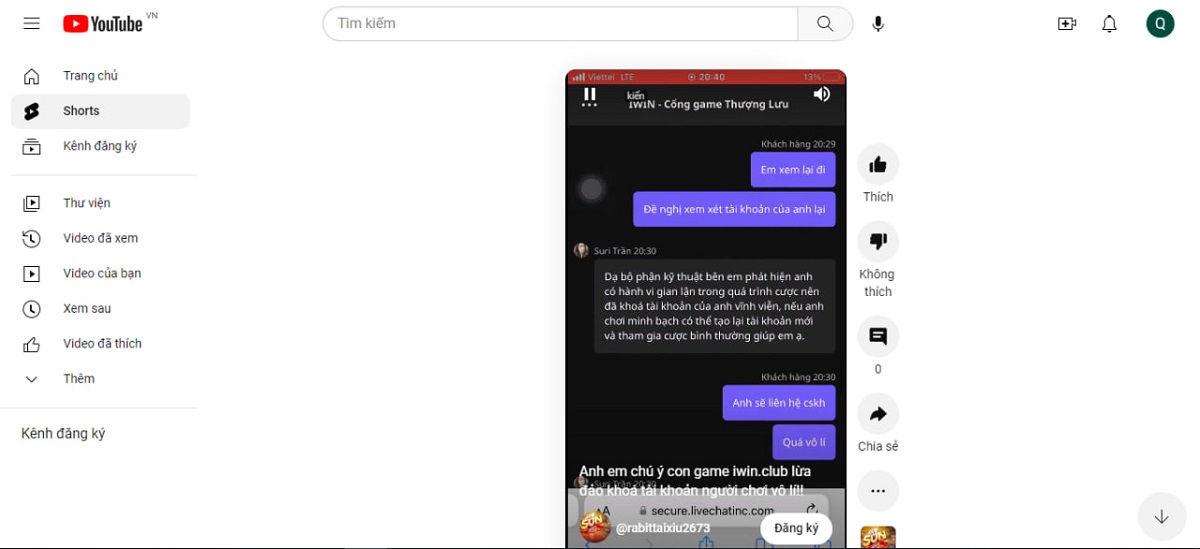1200x549 pixels.
Task: Open Trang chủ in the sidebar
Action: click(x=90, y=76)
